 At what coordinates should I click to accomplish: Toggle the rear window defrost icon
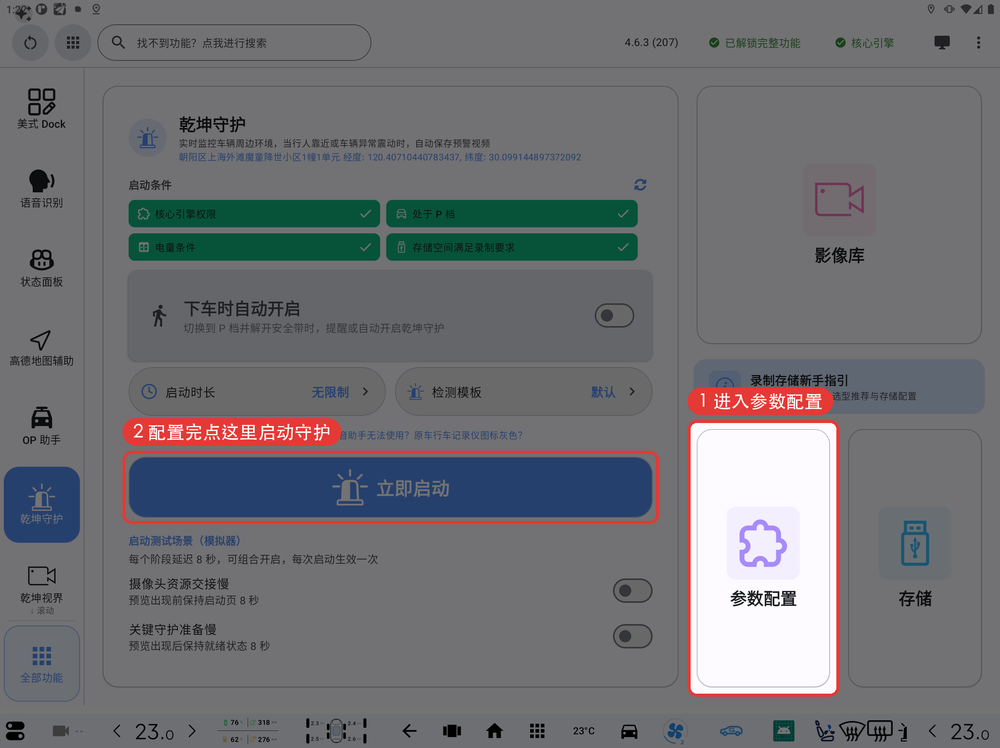pos(880,731)
